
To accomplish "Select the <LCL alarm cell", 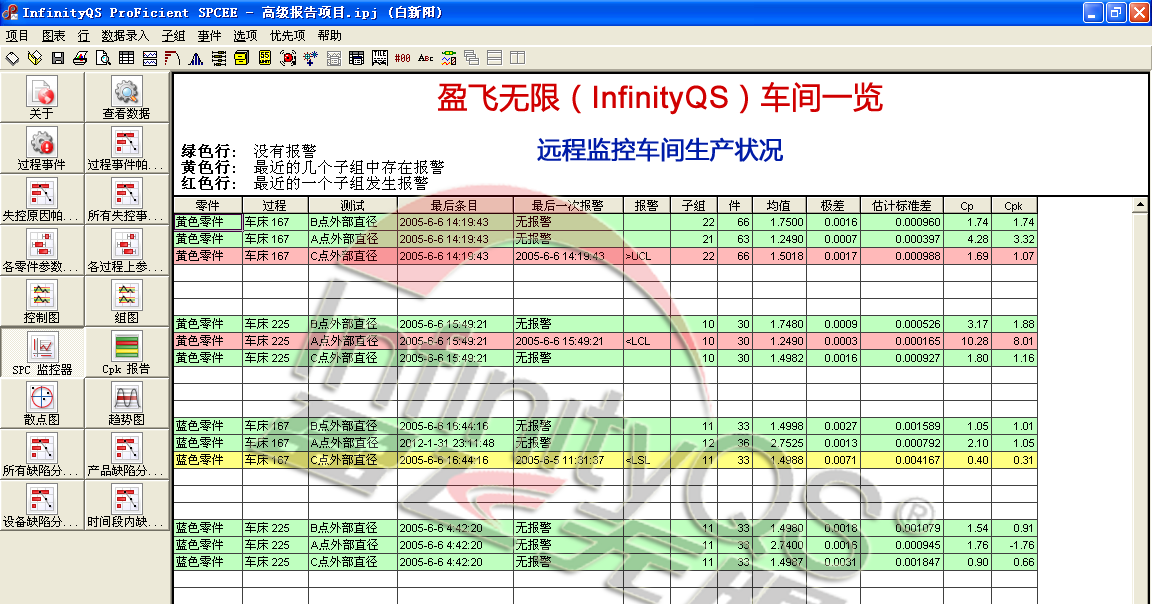I will click(x=647, y=341).
